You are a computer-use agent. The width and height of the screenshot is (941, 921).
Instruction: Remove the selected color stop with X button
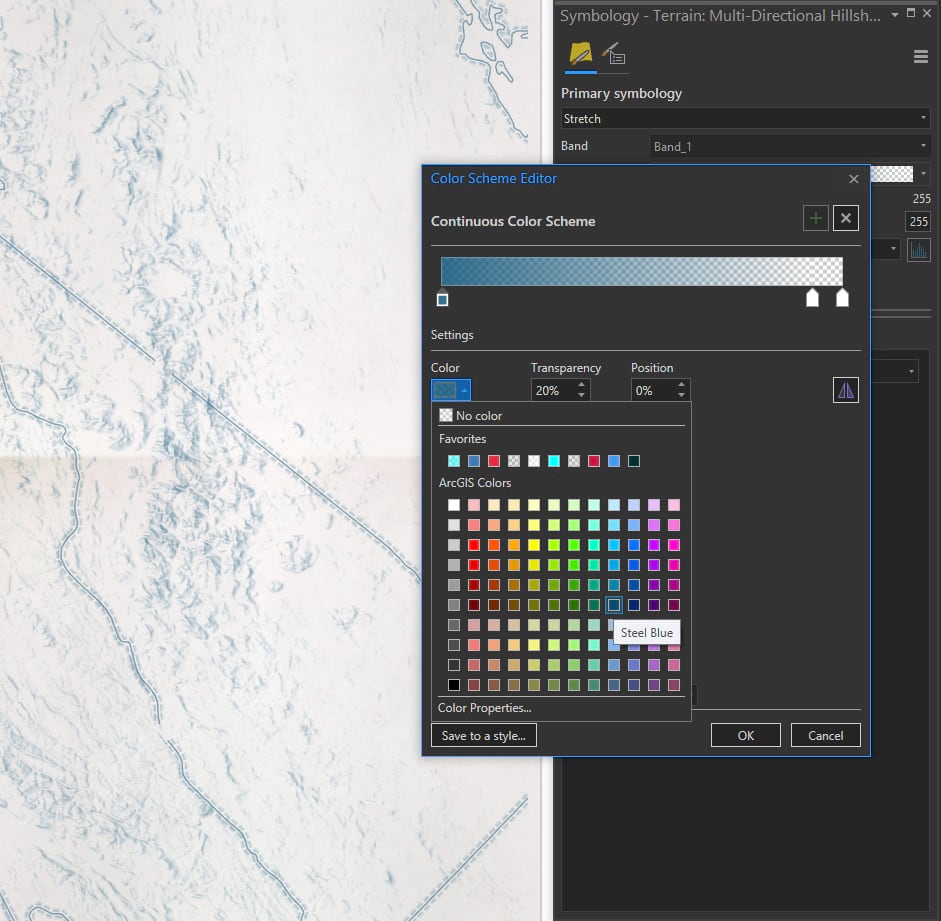tap(846, 218)
